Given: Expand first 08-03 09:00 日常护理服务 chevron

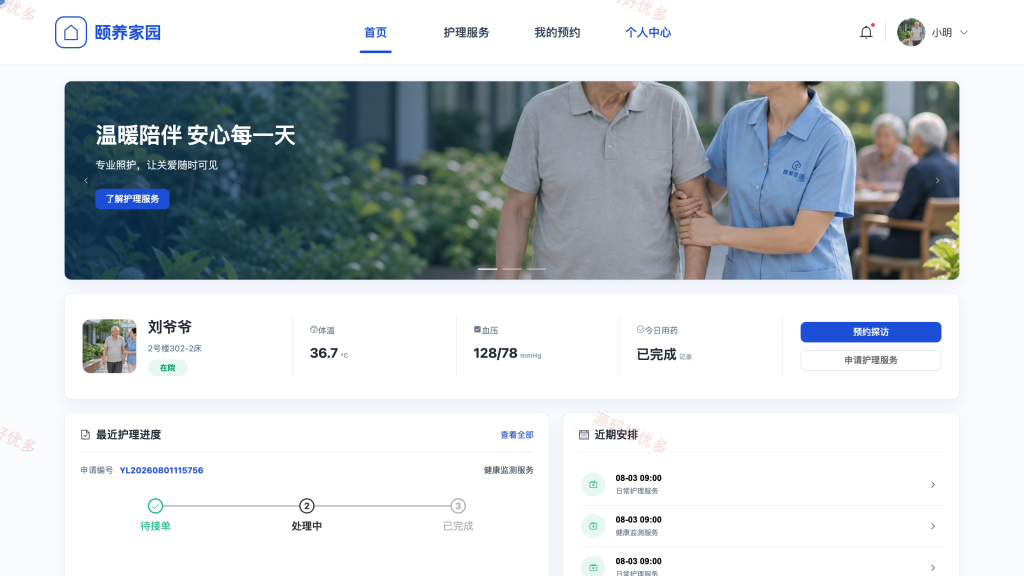Looking at the screenshot, I should coord(933,485).
